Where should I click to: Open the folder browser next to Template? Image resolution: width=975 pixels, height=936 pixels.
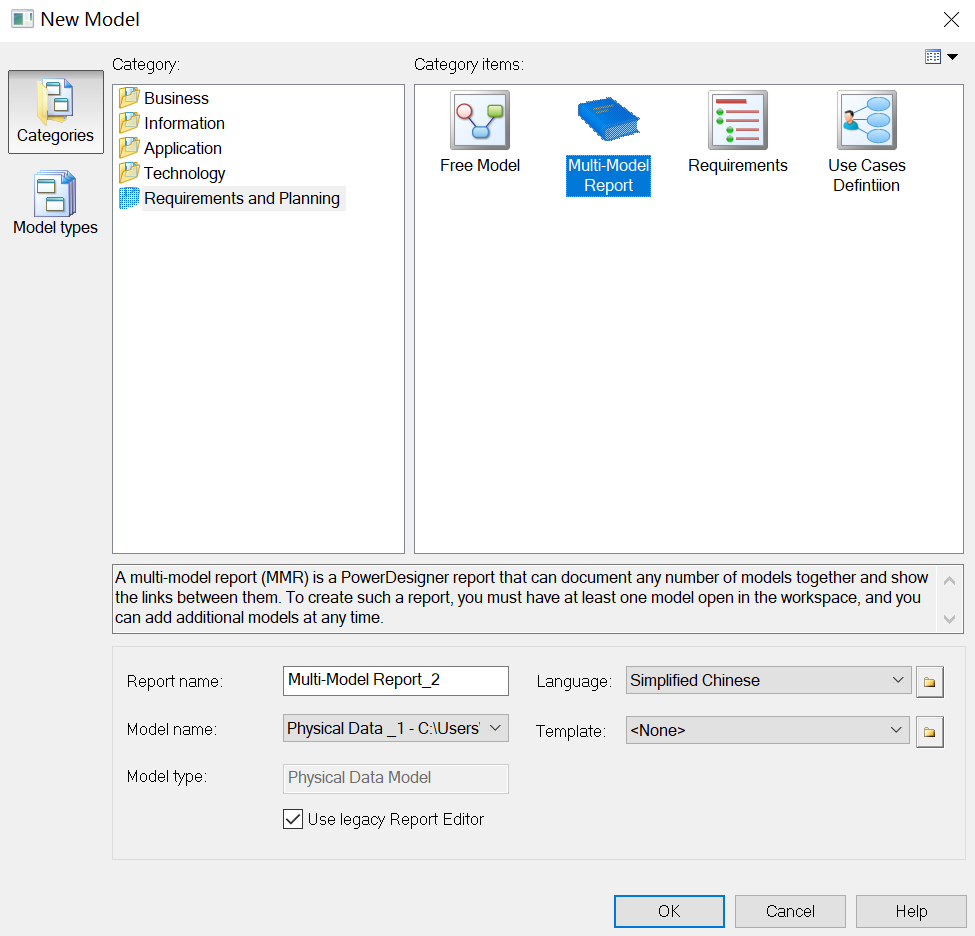tap(929, 731)
